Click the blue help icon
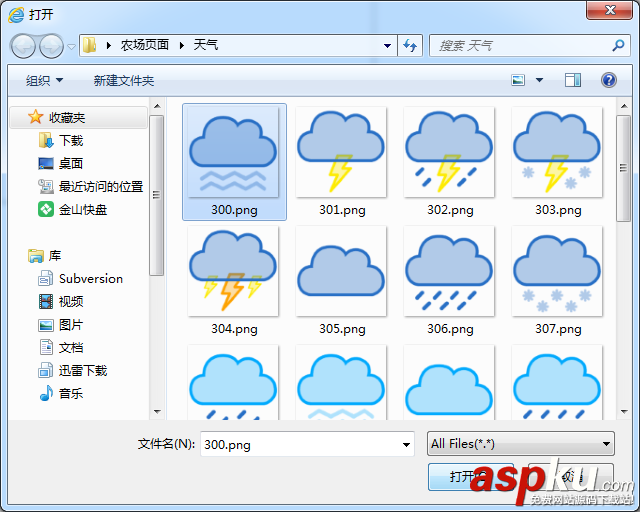 [x=609, y=80]
